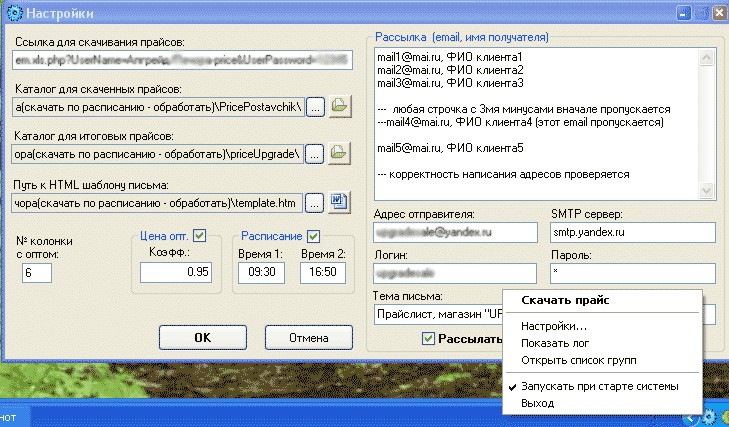The height and width of the screenshot is (427, 729).
Task: Toggle the Цена опт. checkbox
Action: [x=199, y=235]
